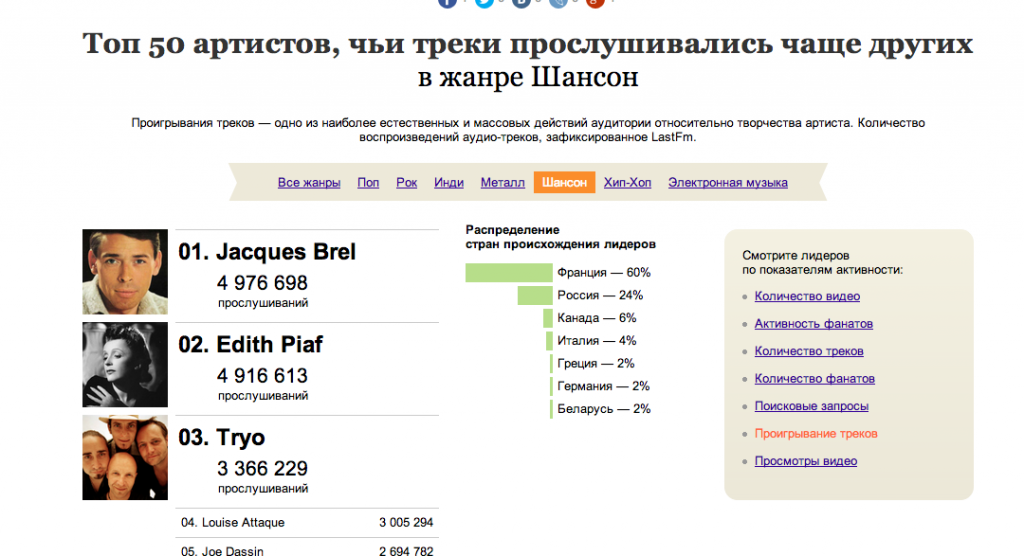Open the Хип-Хоп genre tab
Image resolution: width=1024 pixels, height=556 pixels.
pos(627,183)
